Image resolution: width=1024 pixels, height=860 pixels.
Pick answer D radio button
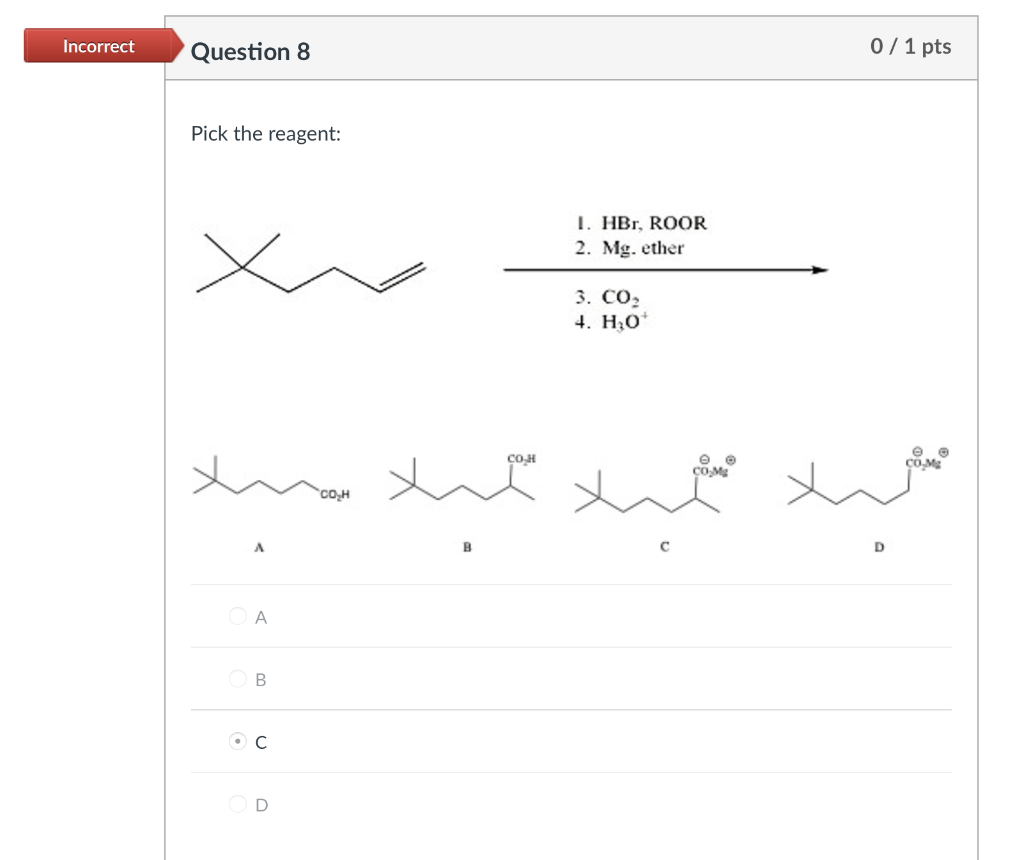pos(237,803)
